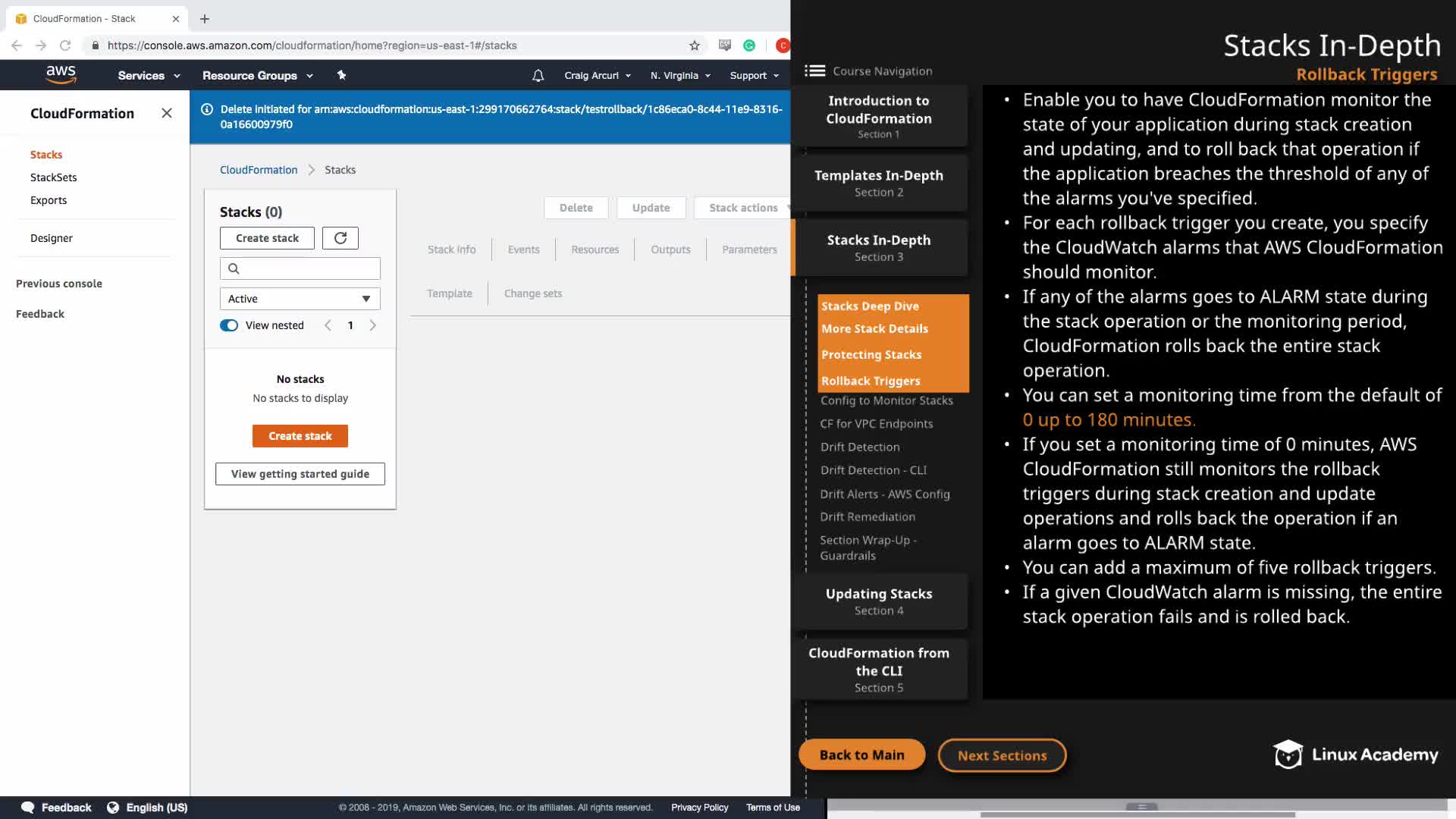The width and height of the screenshot is (1456, 819).
Task: Toggle the View nested switch
Action: (229, 325)
